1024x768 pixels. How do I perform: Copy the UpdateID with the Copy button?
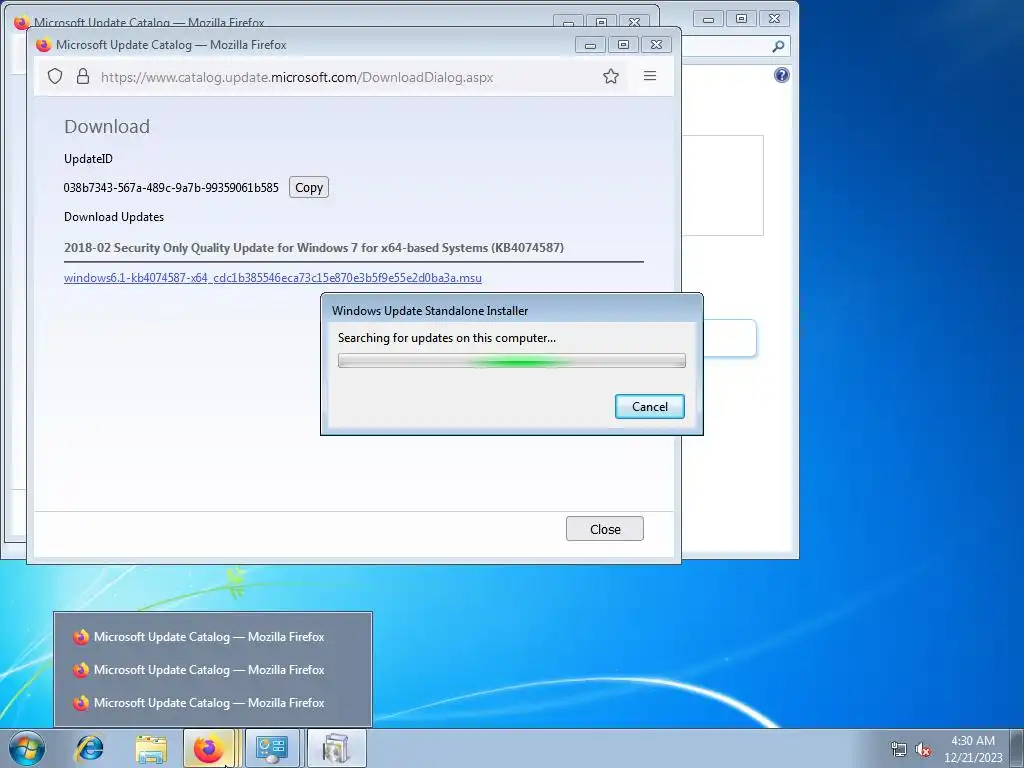pos(309,187)
